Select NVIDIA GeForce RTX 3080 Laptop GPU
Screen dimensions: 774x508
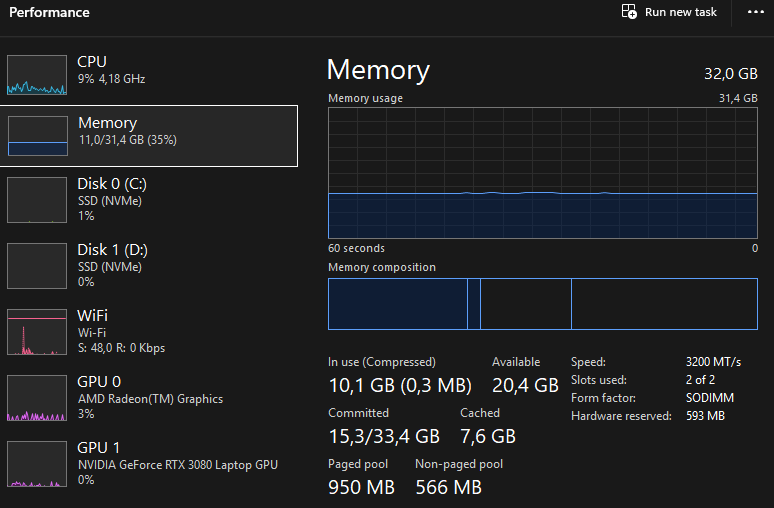tap(178, 465)
